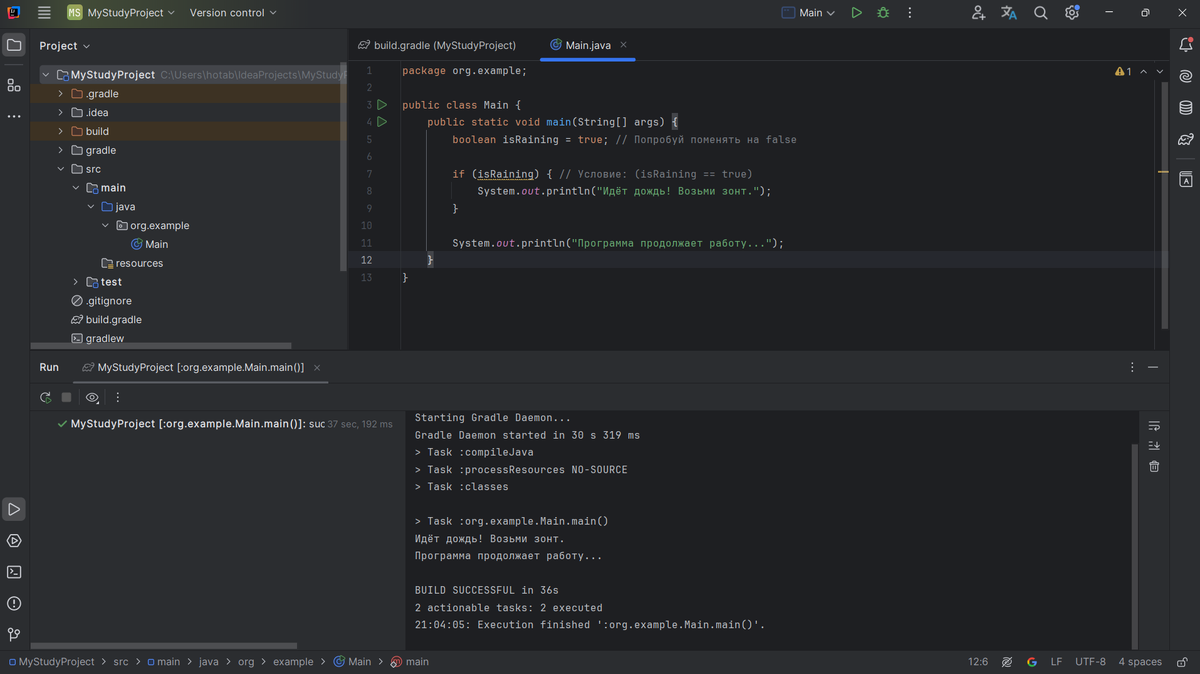Select successful MyStudyProject run result node

pos(226,424)
